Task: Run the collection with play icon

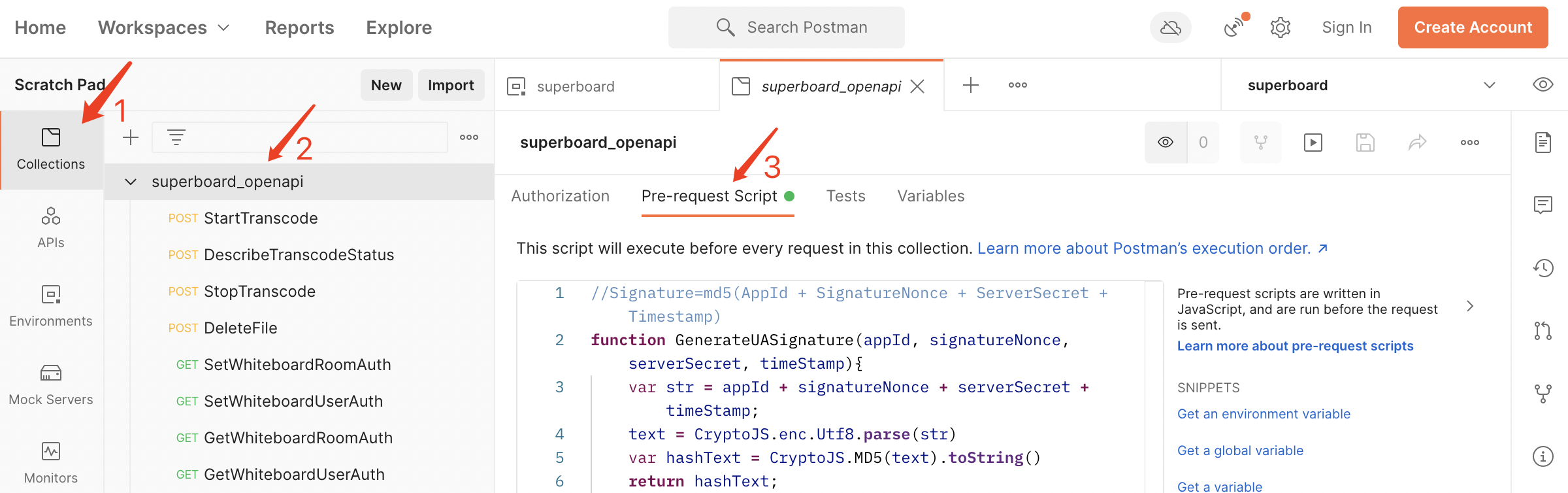Action: [x=1313, y=143]
